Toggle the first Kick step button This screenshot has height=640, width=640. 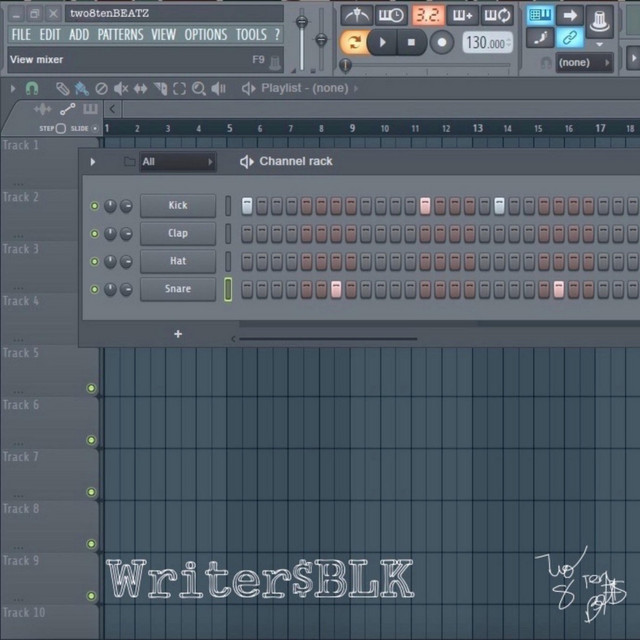(247, 206)
